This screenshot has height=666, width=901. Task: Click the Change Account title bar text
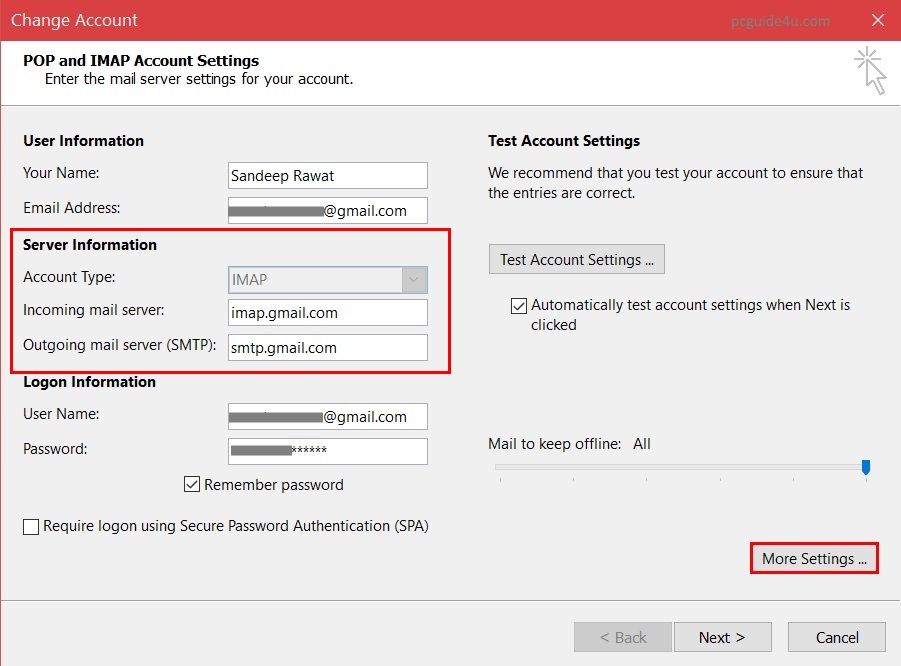click(x=75, y=20)
